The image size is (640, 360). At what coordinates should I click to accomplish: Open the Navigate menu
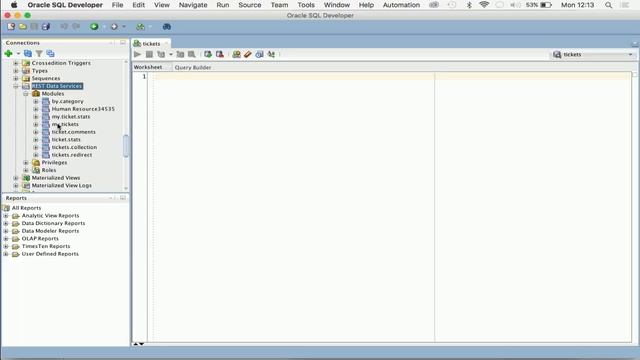tap(193, 5)
